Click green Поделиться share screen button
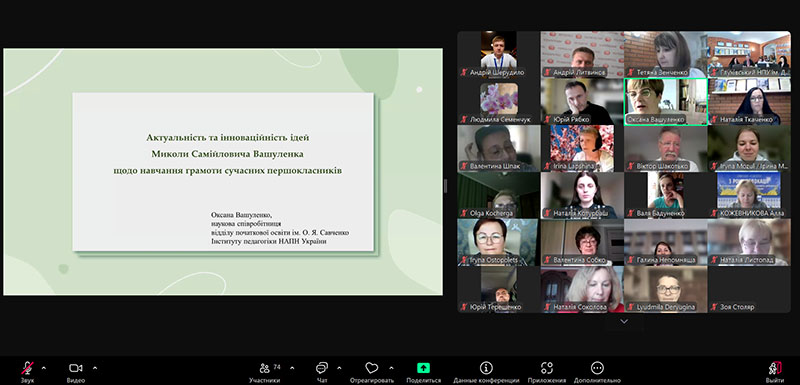This screenshot has height=385, width=800. [423, 372]
